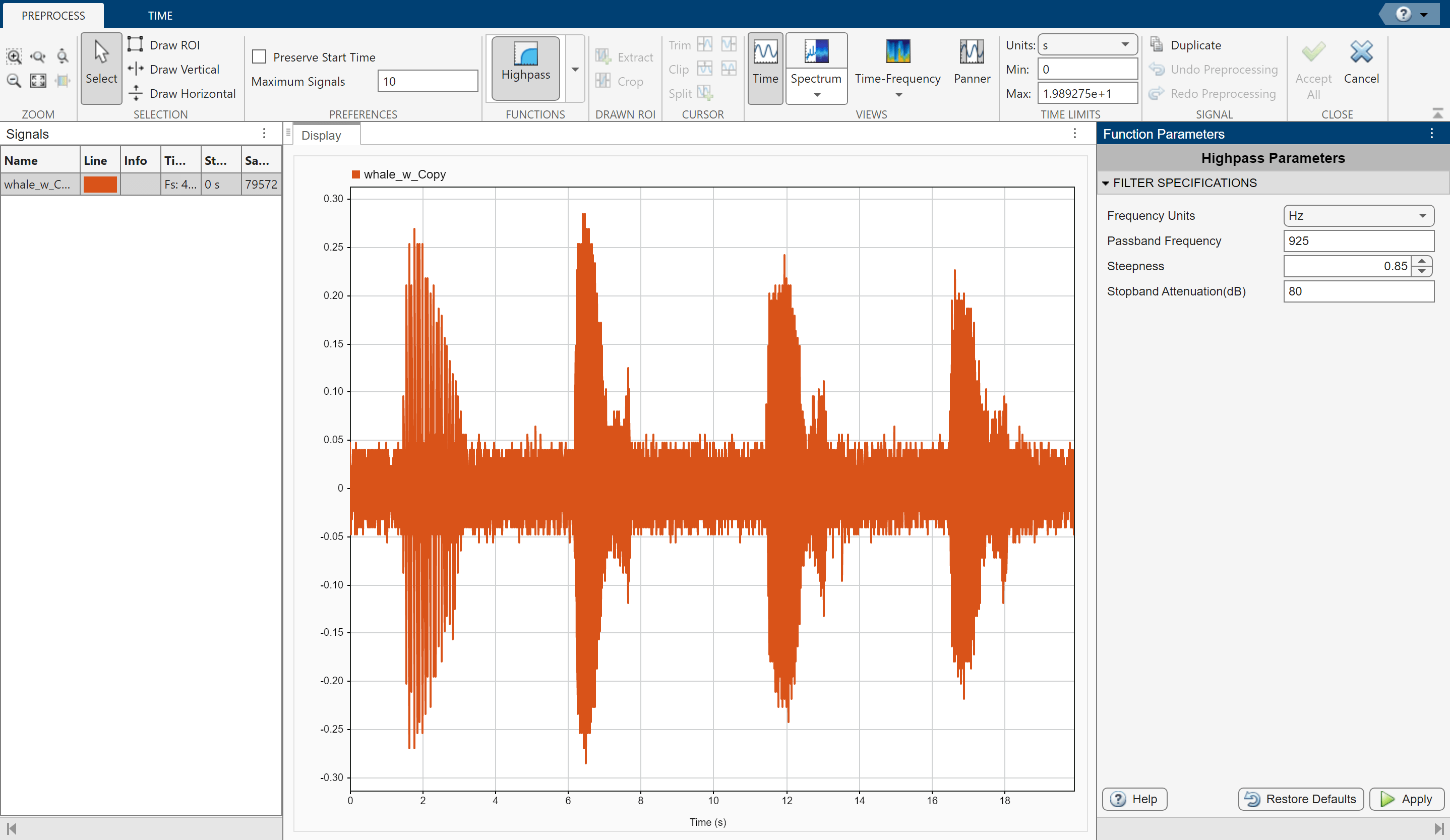
Task: Enable the Preserve Start Time checkbox
Action: tap(260, 56)
